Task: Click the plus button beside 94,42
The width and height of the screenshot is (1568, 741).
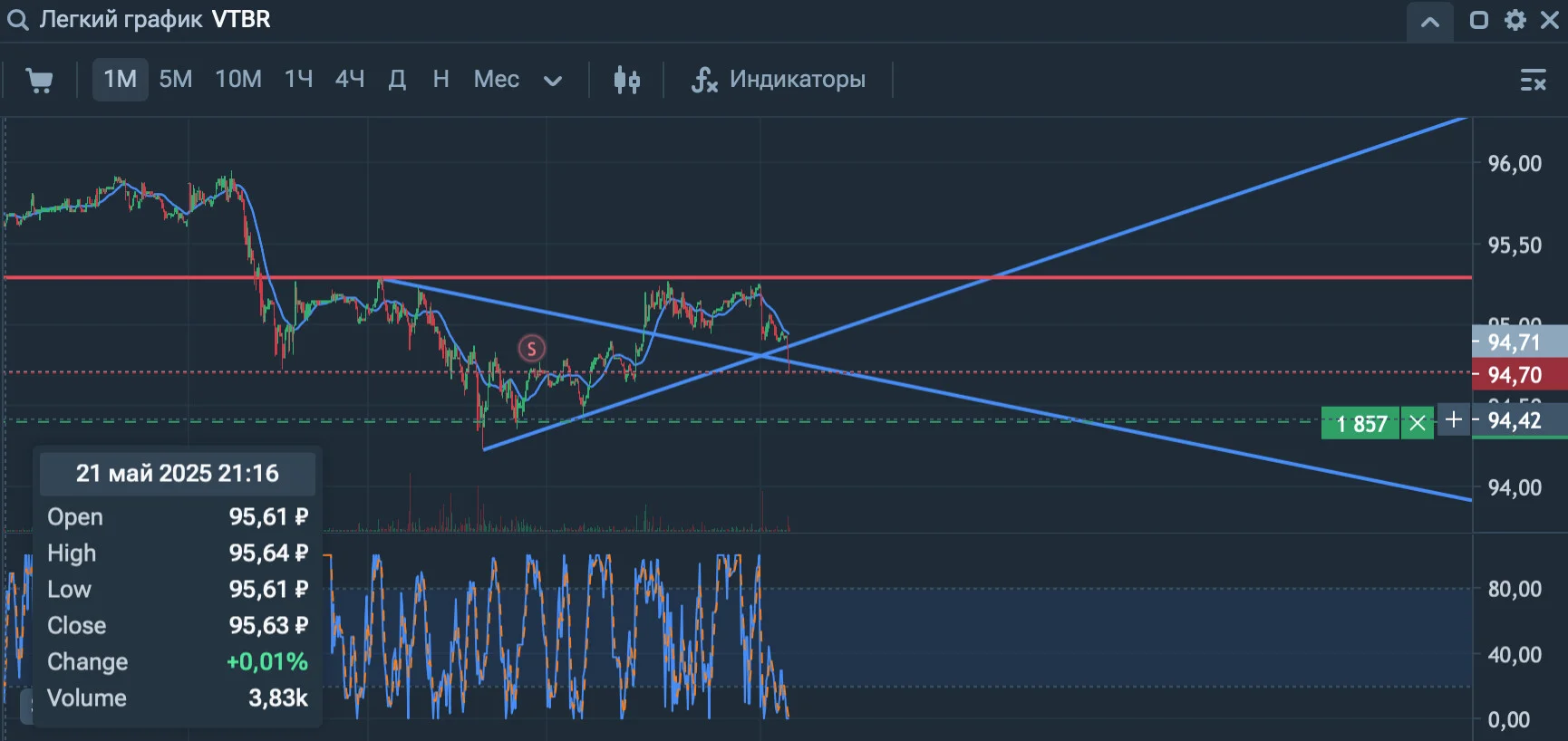Action: (x=1454, y=419)
